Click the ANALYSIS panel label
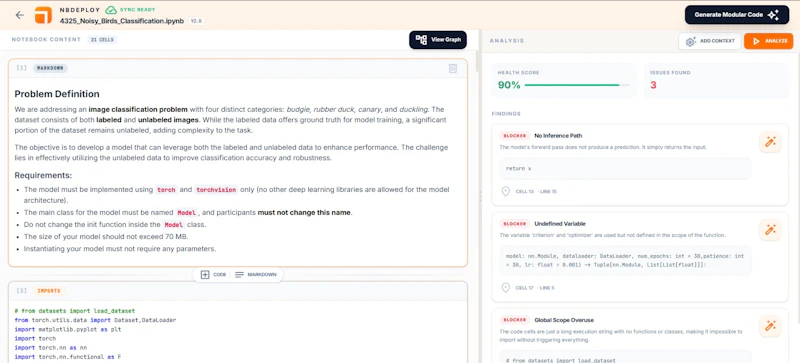The height and width of the screenshot is (363, 800). 507,41
